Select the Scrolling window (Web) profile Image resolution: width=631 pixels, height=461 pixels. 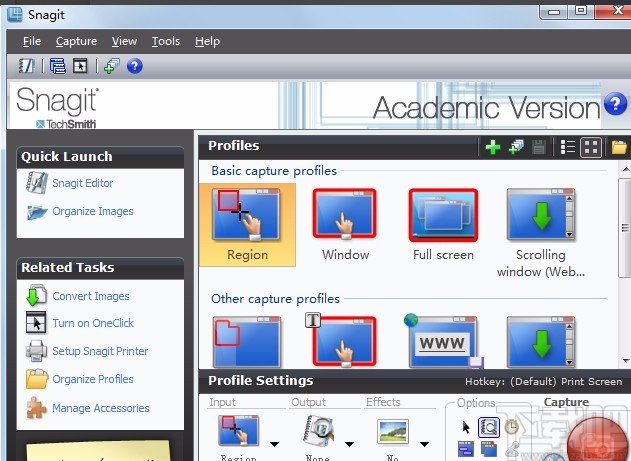point(540,233)
